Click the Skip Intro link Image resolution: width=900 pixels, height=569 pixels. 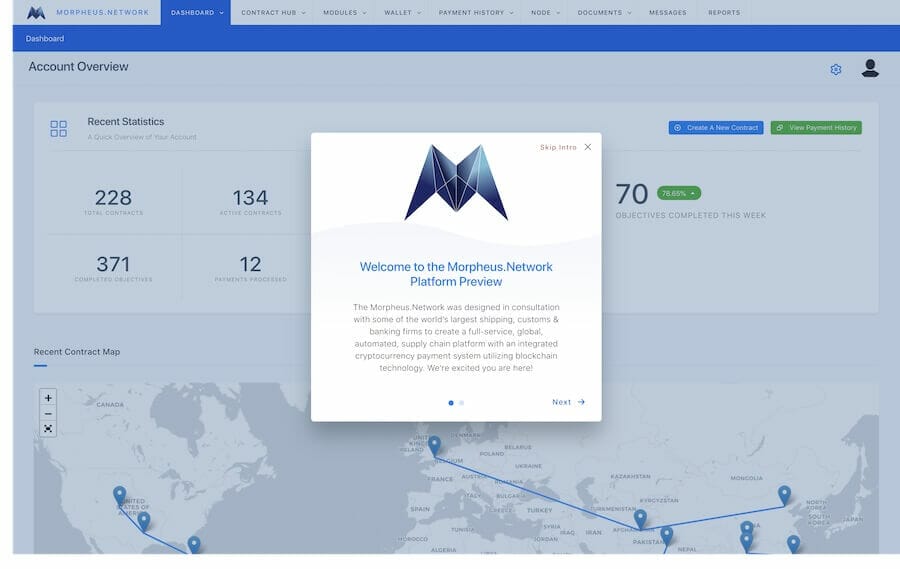[558, 147]
